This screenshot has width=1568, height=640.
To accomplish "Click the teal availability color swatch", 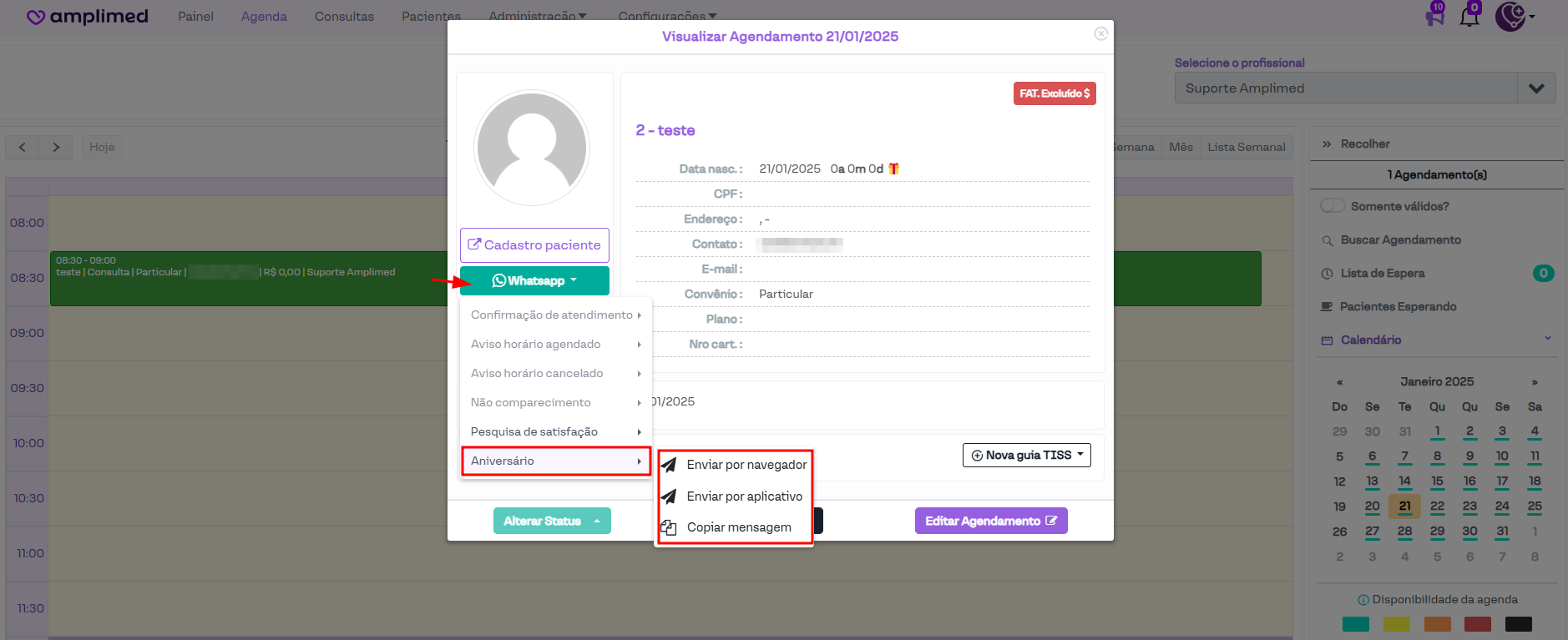I will 1355,624.
